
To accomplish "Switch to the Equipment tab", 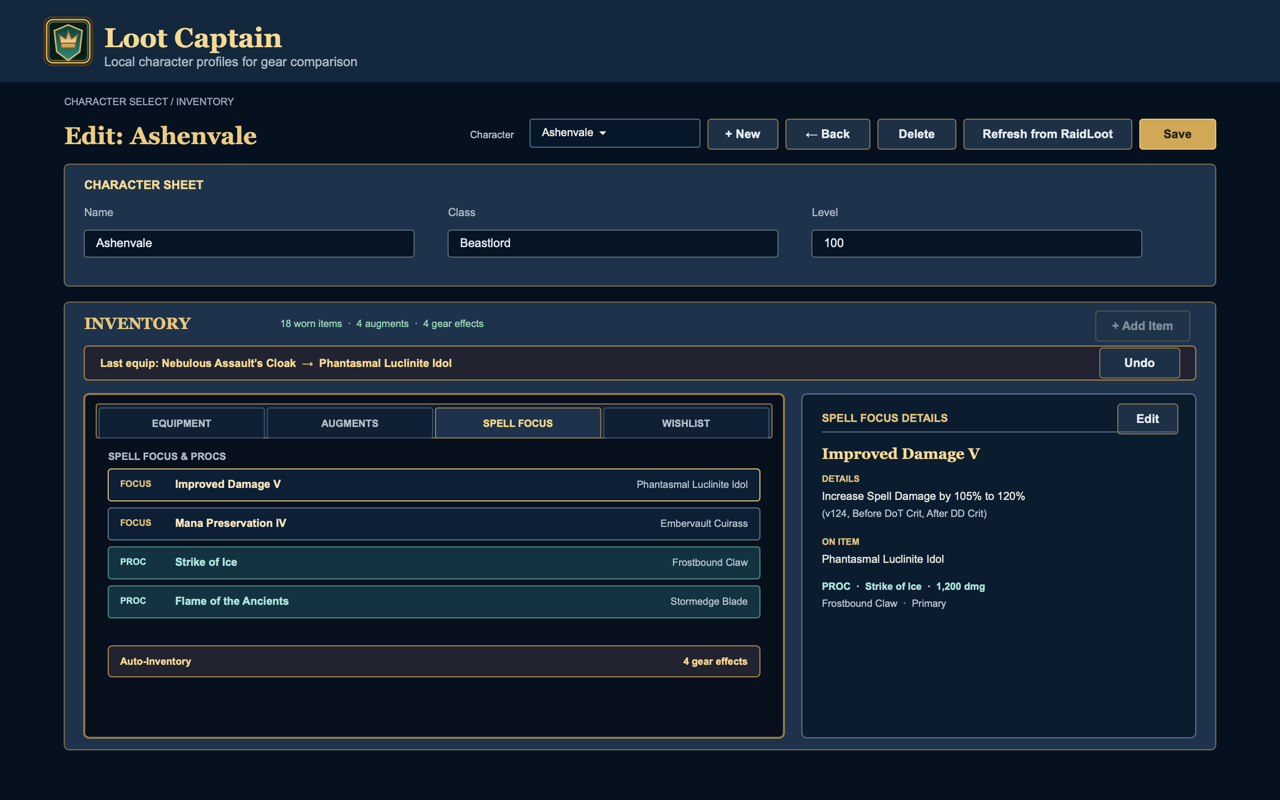I will click(x=181, y=423).
